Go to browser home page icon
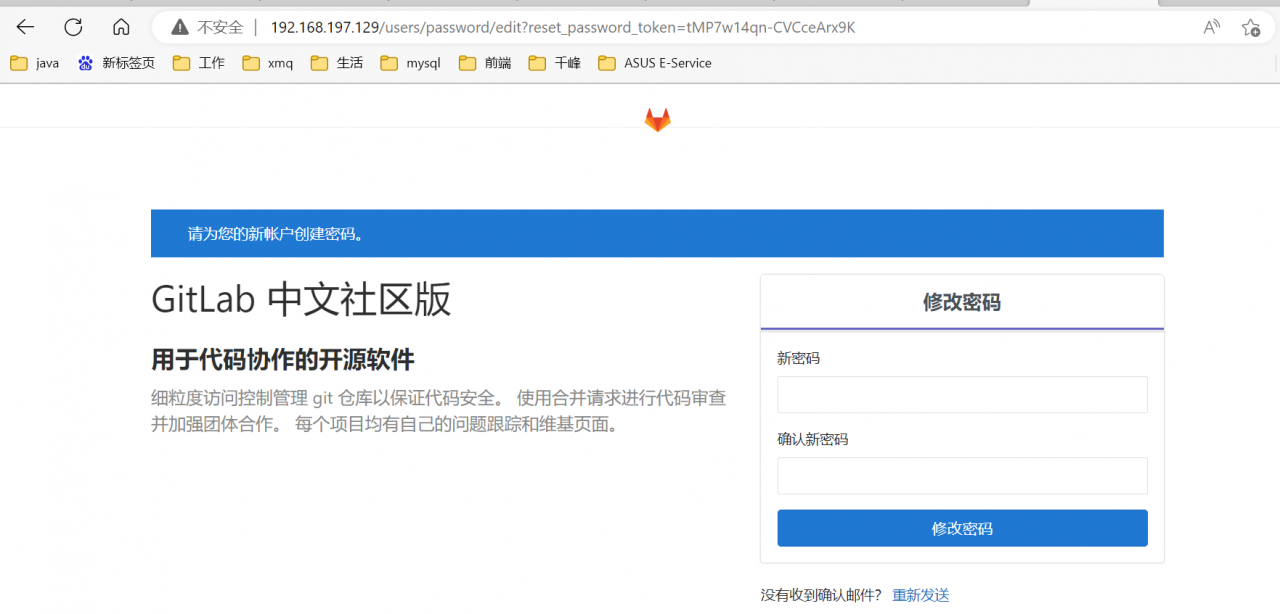Image resolution: width=1280 pixels, height=614 pixels. (121, 27)
